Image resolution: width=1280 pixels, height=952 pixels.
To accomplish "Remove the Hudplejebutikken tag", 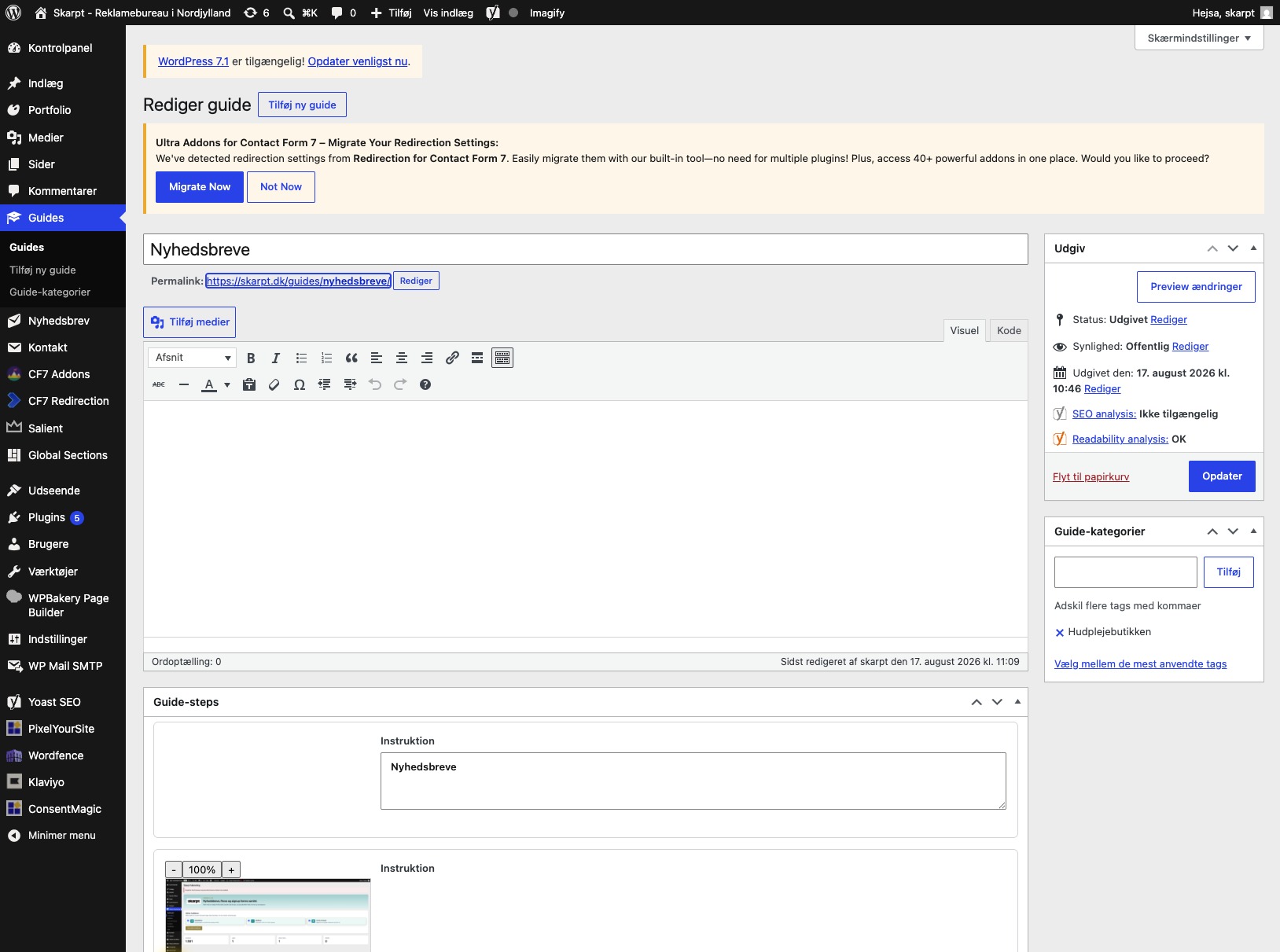I will click(1060, 633).
